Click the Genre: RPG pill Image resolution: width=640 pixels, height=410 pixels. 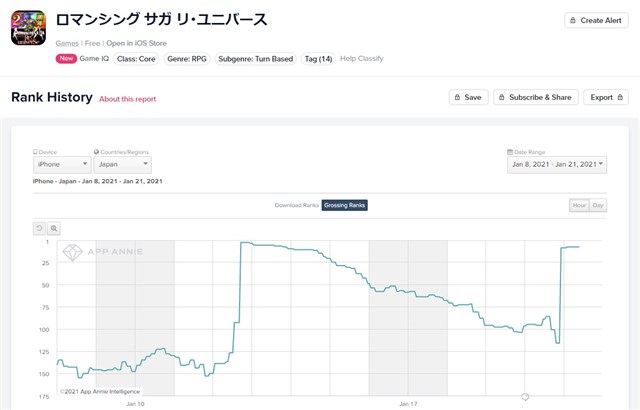[189, 59]
